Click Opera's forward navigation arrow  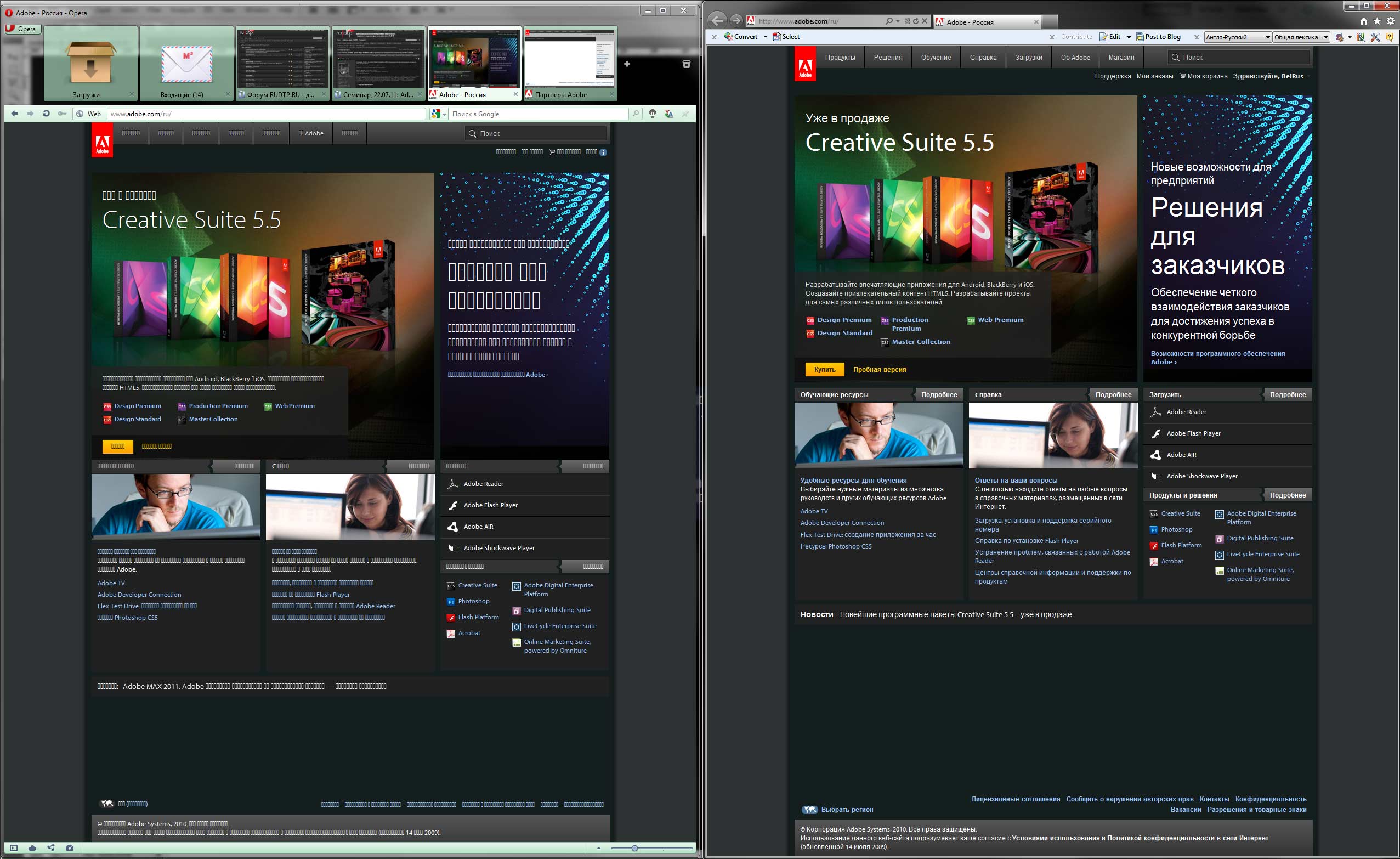coord(30,114)
